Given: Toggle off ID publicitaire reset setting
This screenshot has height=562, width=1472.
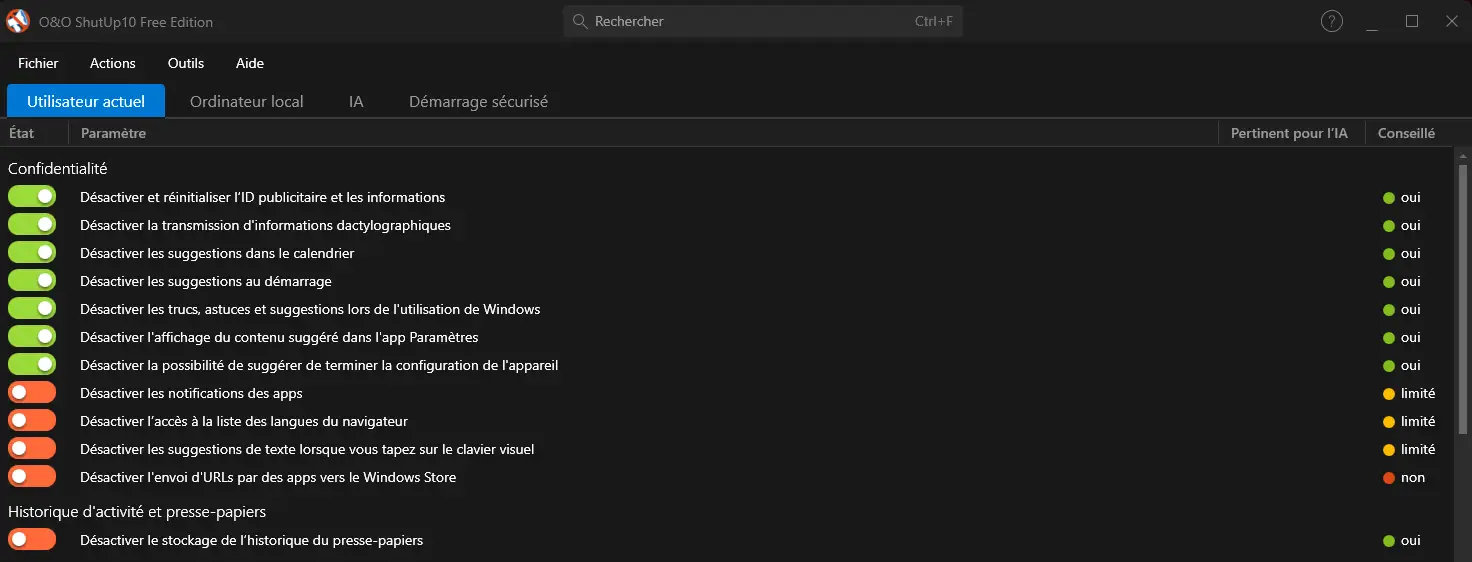Looking at the screenshot, I should [x=32, y=197].
